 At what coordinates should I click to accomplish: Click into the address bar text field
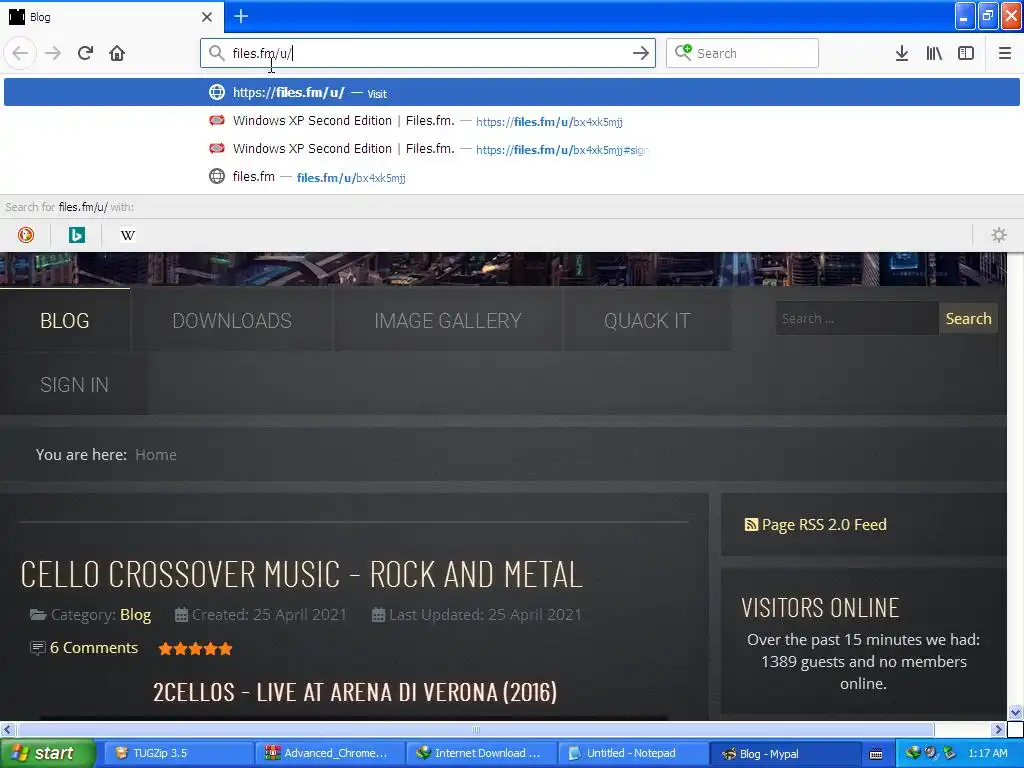(428, 53)
